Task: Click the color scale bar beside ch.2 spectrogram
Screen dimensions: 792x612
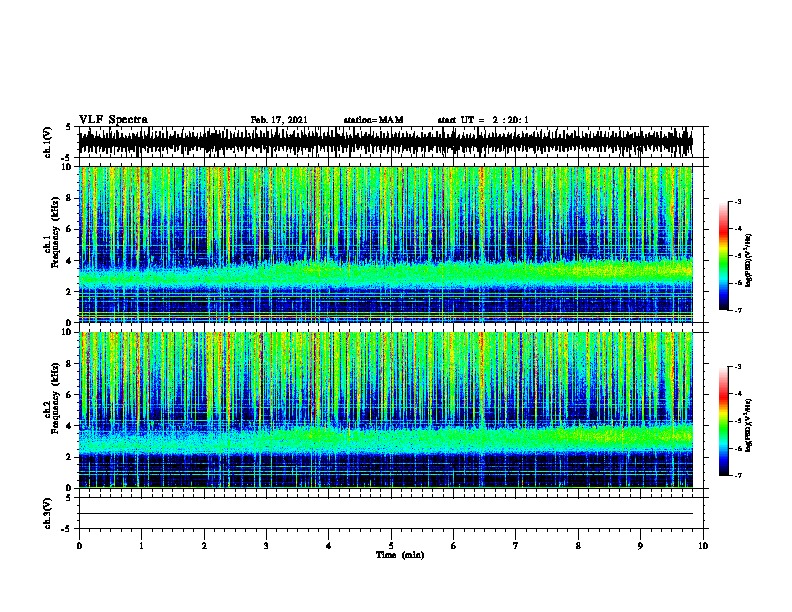Action: click(724, 421)
